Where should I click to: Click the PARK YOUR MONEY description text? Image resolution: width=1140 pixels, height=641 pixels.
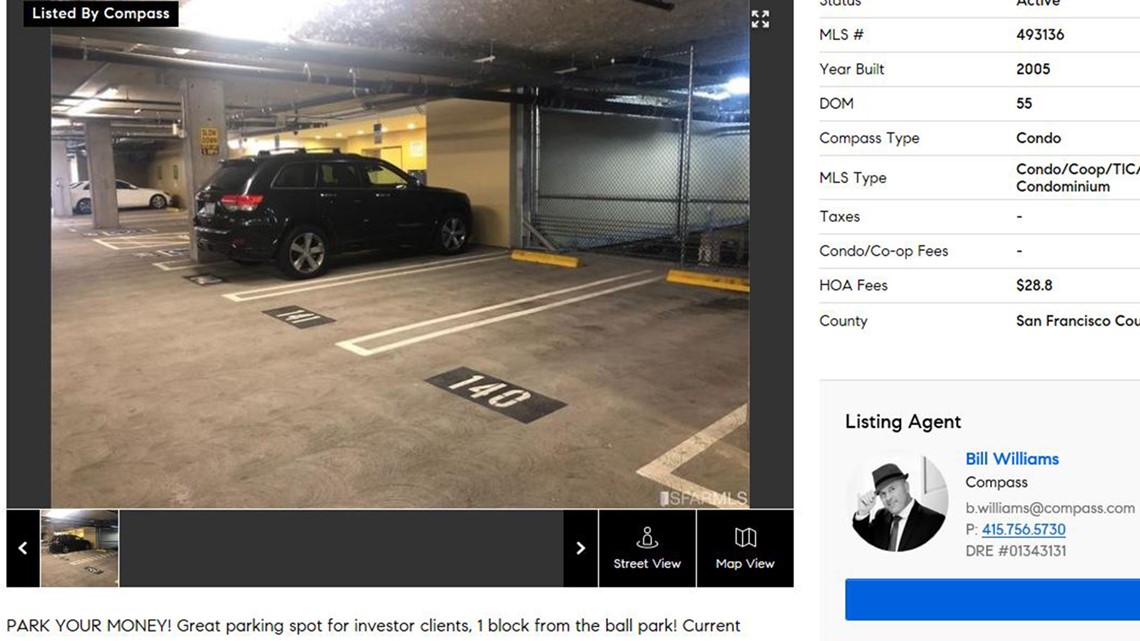pyautogui.click(x=373, y=626)
